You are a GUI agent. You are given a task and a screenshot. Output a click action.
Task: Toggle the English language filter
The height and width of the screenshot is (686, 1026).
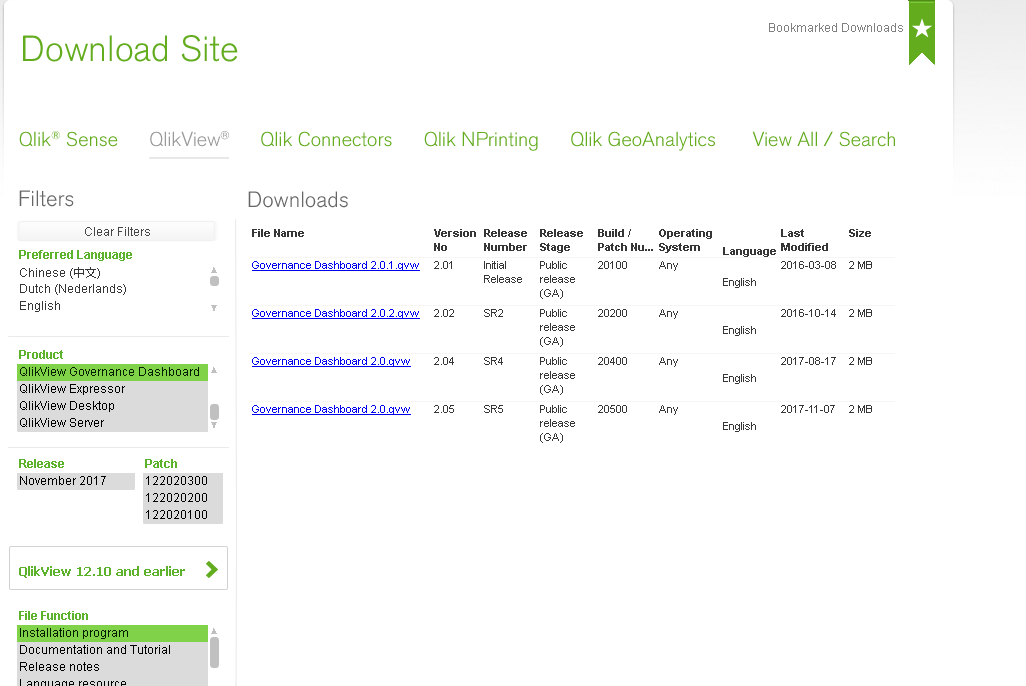pyautogui.click(x=39, y=306)
